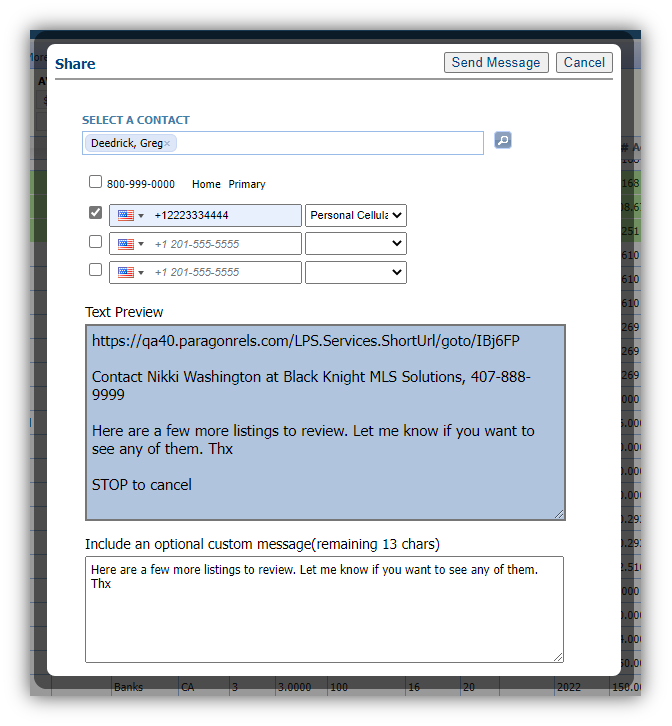Open country flag selector in third phone row
Screen dimensions: 672x726
coord(131,272)
